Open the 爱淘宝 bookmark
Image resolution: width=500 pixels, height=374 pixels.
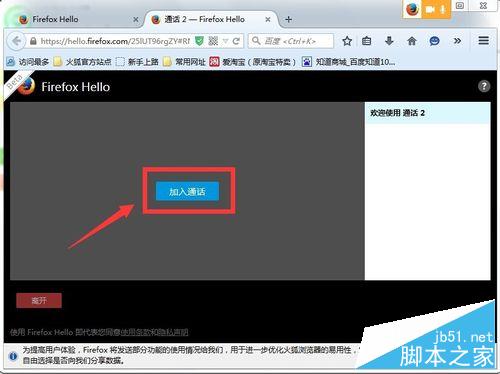(x=253, y=62)
